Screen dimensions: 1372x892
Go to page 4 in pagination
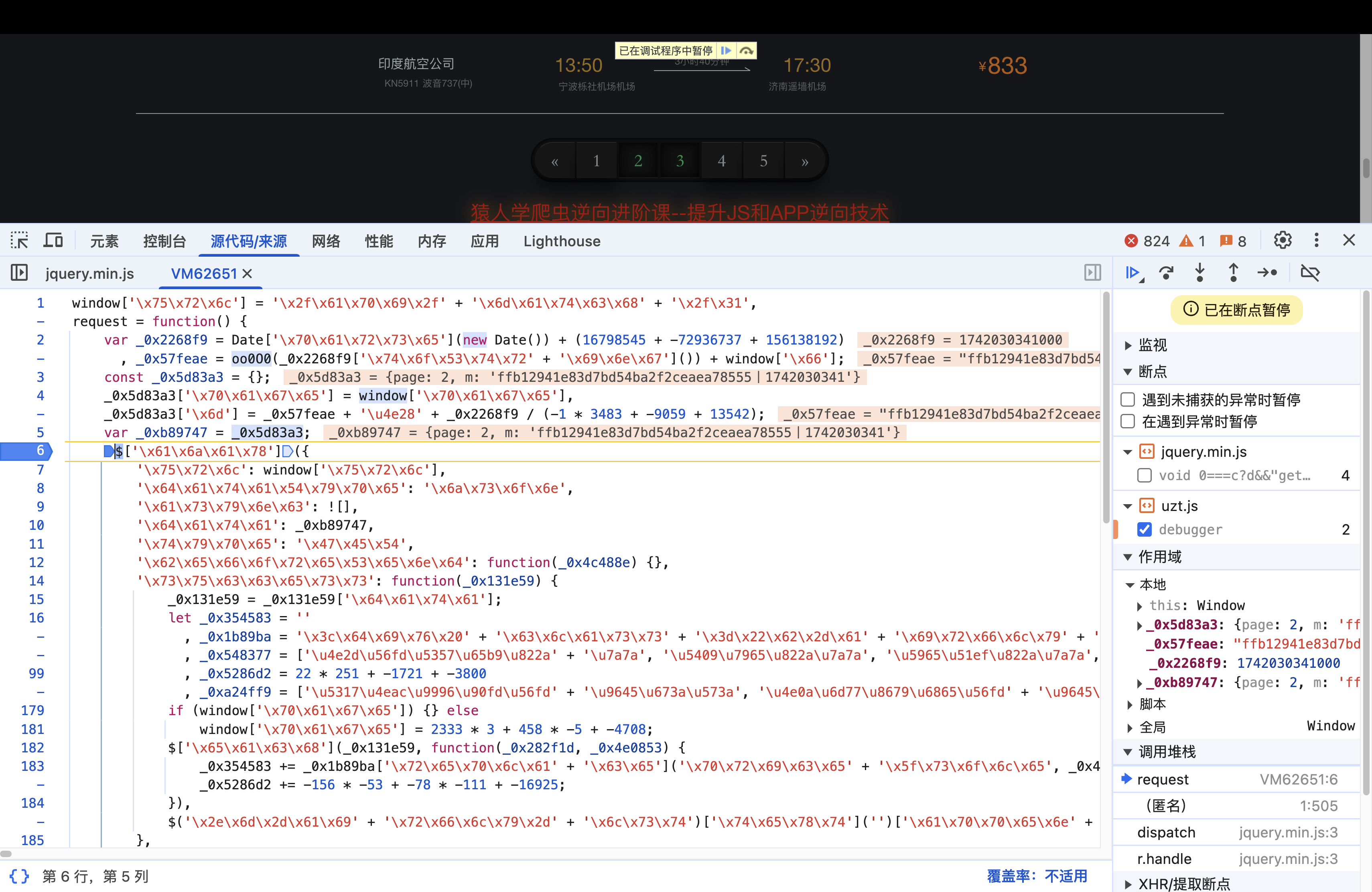[721, 161]
